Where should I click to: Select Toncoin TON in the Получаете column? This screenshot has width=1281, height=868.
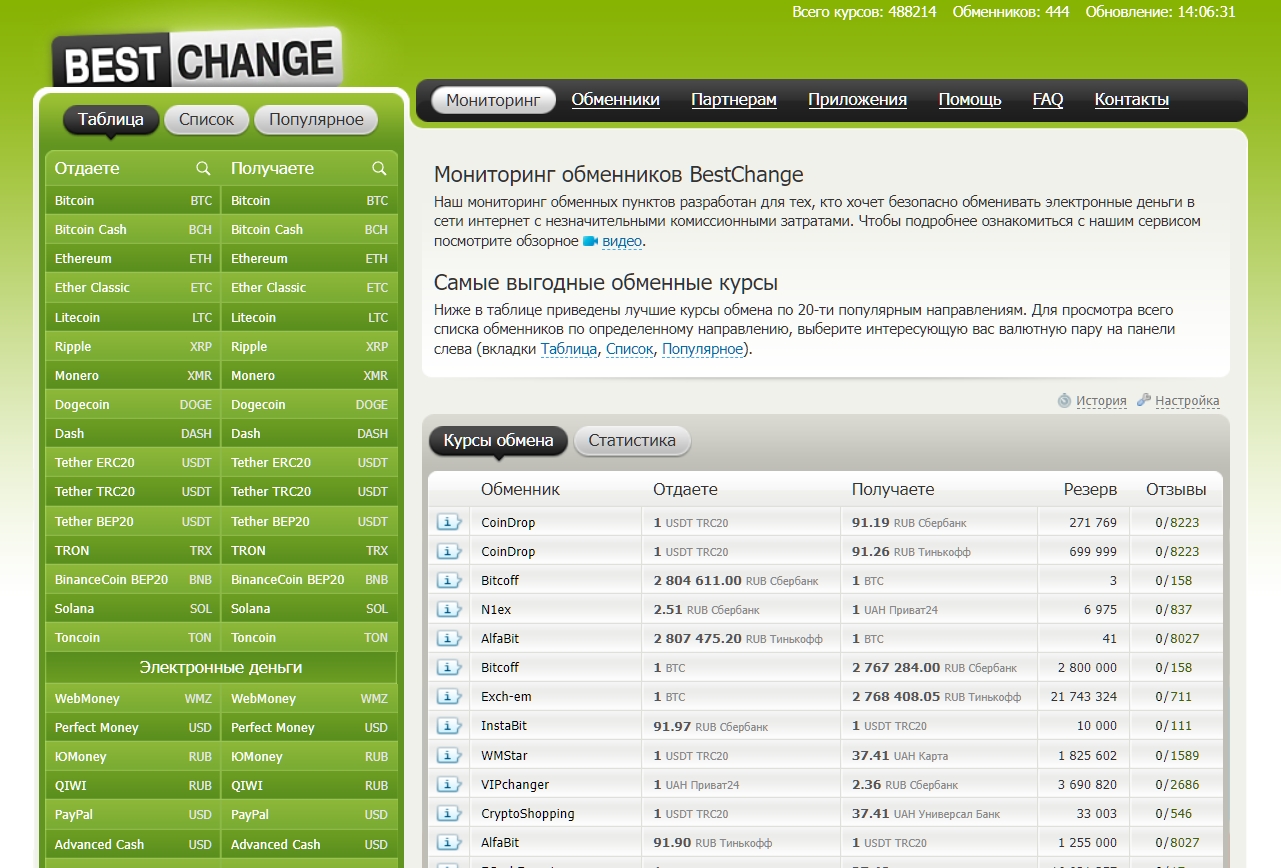(x=309, y=638)
